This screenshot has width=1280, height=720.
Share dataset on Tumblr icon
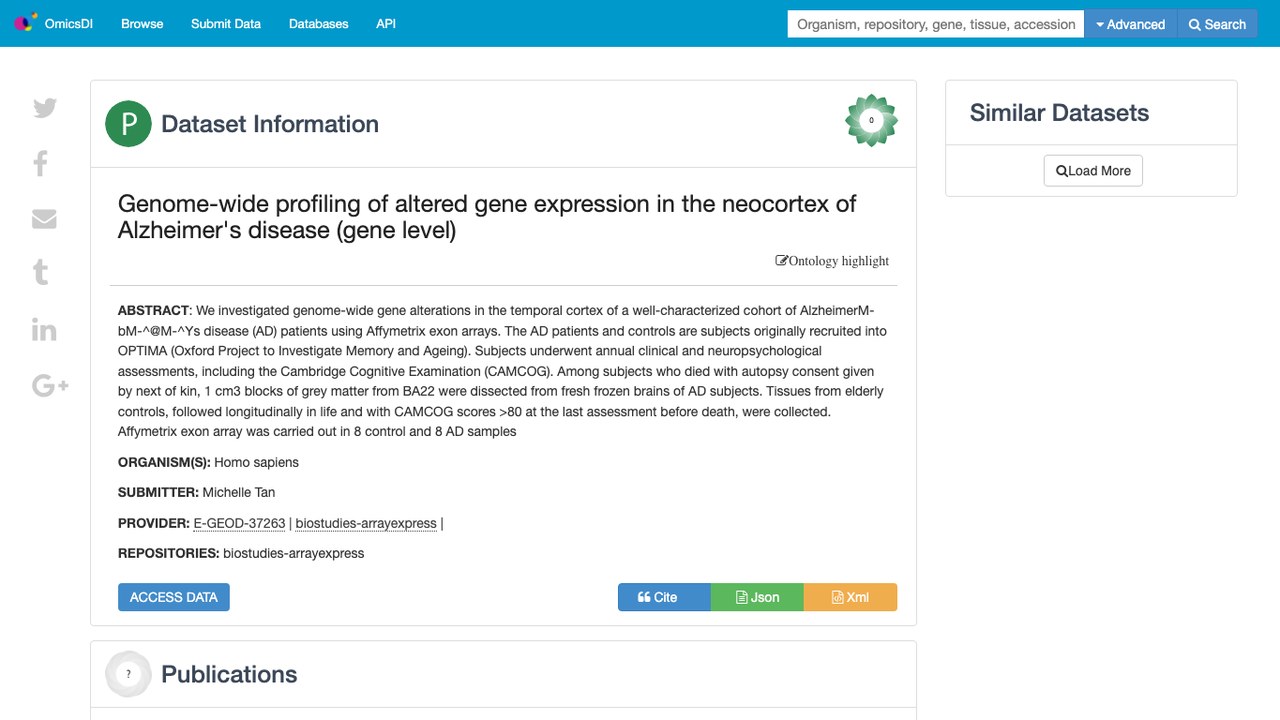[x=41, y=272]
